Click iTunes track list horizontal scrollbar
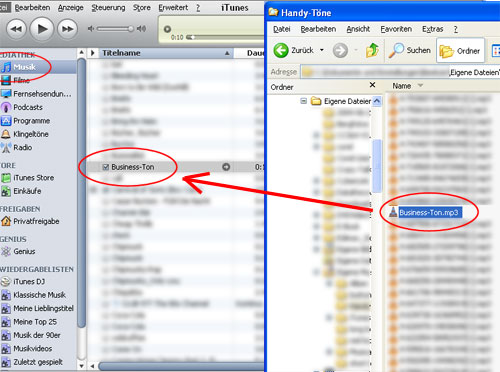 tap(182, 366)
